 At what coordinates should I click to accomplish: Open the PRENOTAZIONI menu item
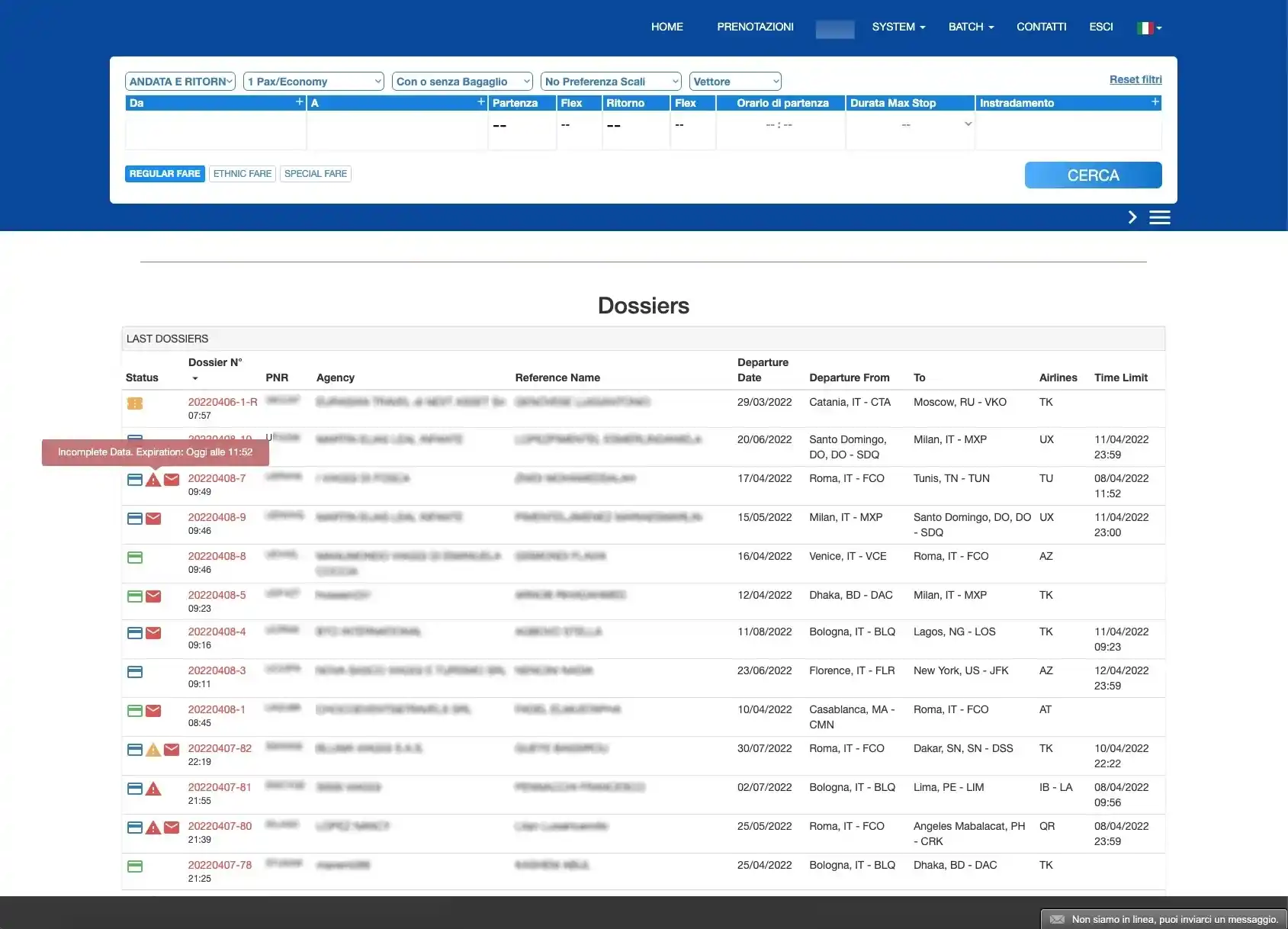(755, 27)
